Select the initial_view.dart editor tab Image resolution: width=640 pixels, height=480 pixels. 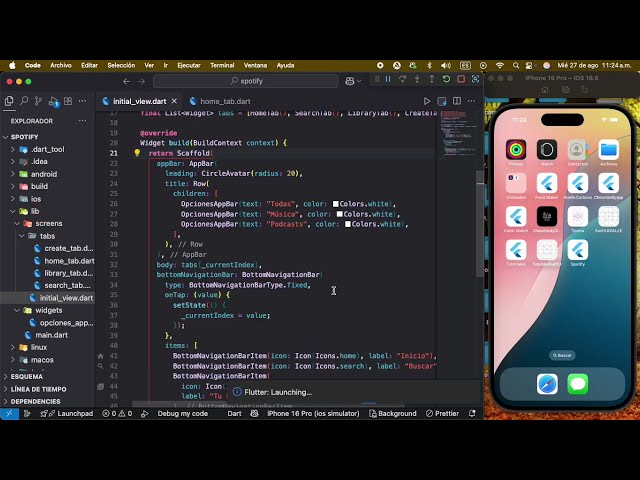pyautogui.click(x=135, y=101)
